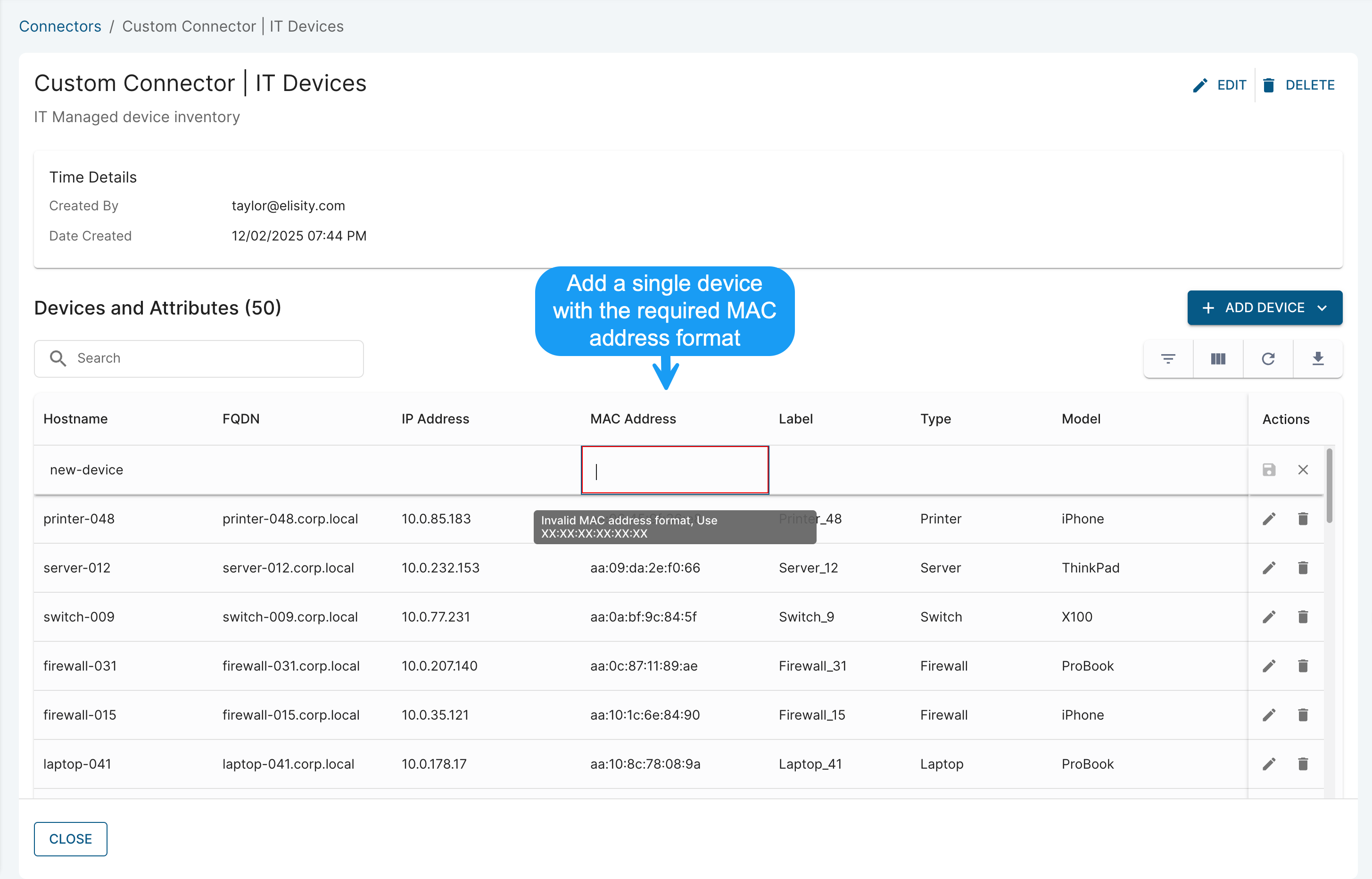The width and height of the screenshot is (1372, 879).
Task: Click date created 12/02/2025 07:44 PM
Action: (299, 236)
